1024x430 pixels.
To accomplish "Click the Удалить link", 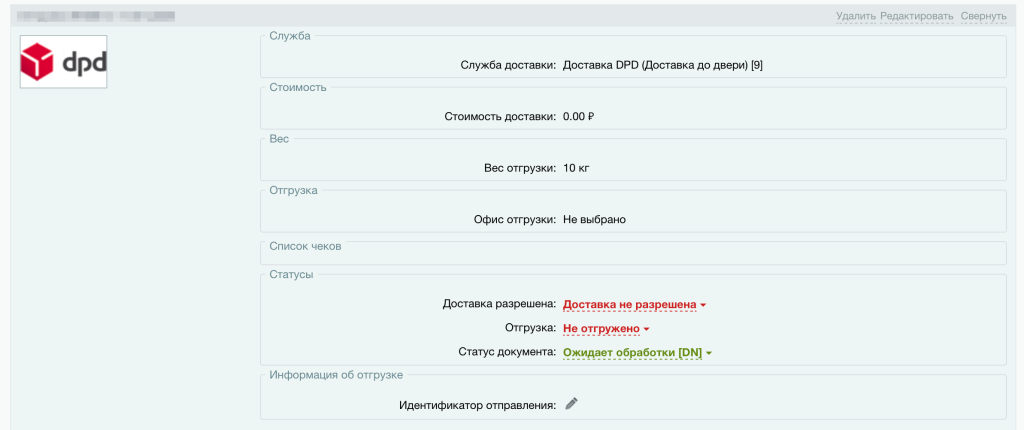I will click(x=856, y=16).
